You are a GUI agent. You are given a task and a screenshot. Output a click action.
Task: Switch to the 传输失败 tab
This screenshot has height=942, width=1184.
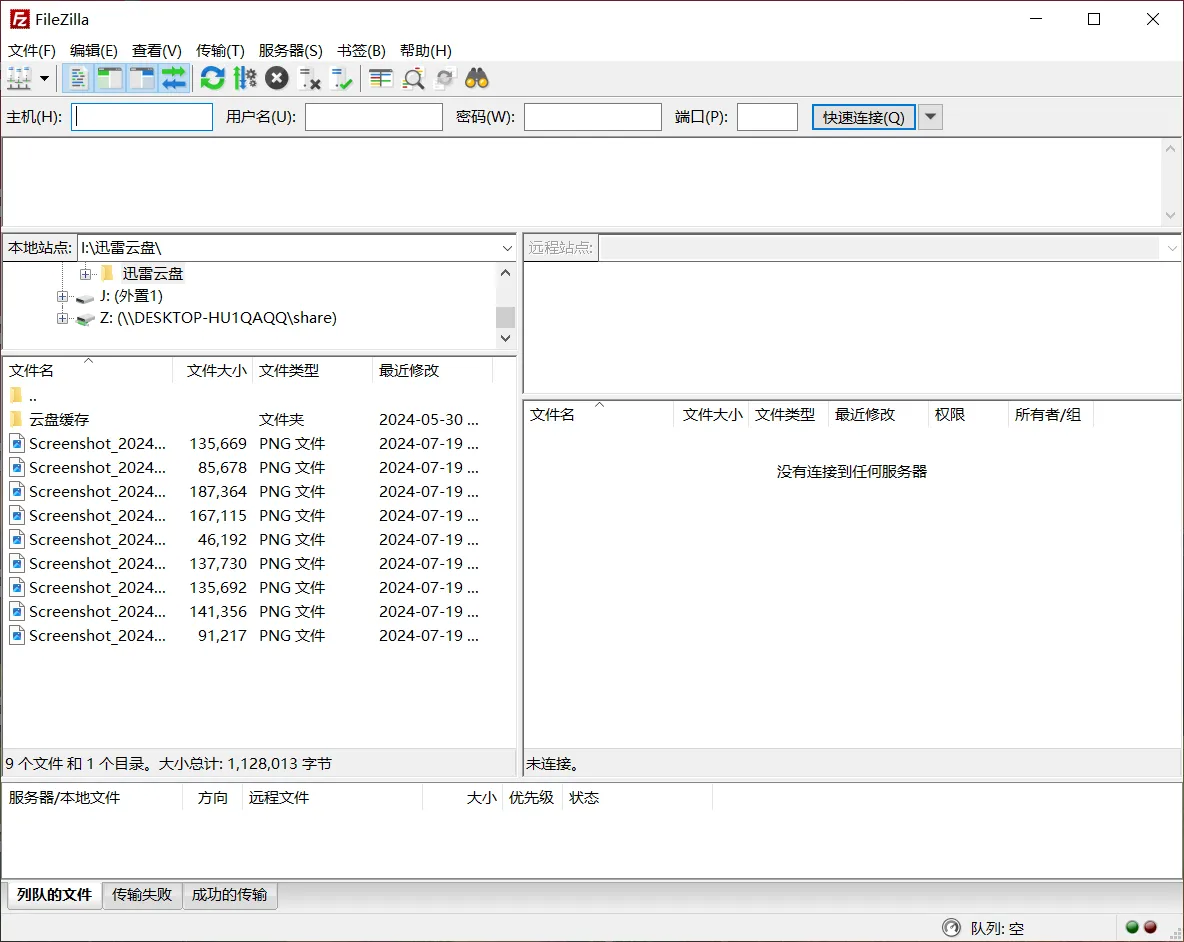click(x=142, y=894)
